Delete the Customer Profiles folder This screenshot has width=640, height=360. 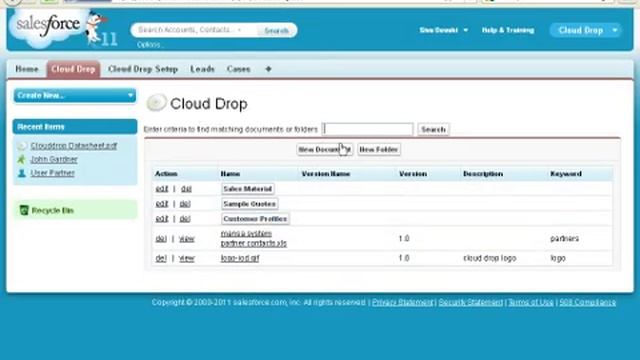[x=185, y=219]
